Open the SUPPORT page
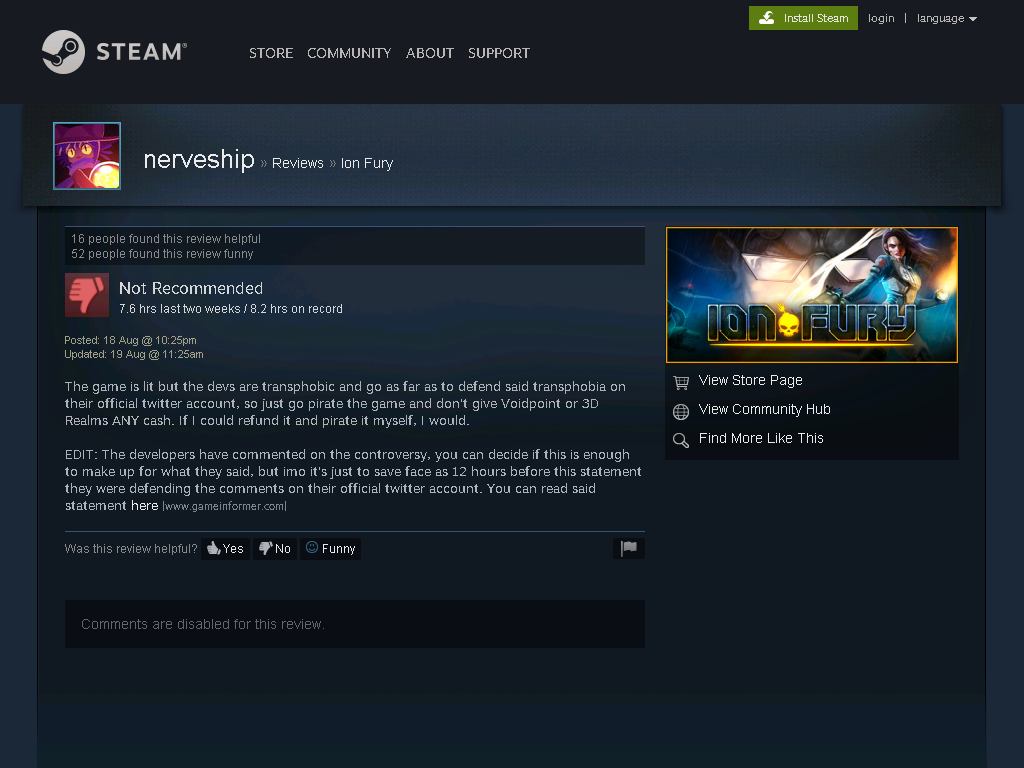The height and width of the screenshot is (768, 1024). point(499,53)
